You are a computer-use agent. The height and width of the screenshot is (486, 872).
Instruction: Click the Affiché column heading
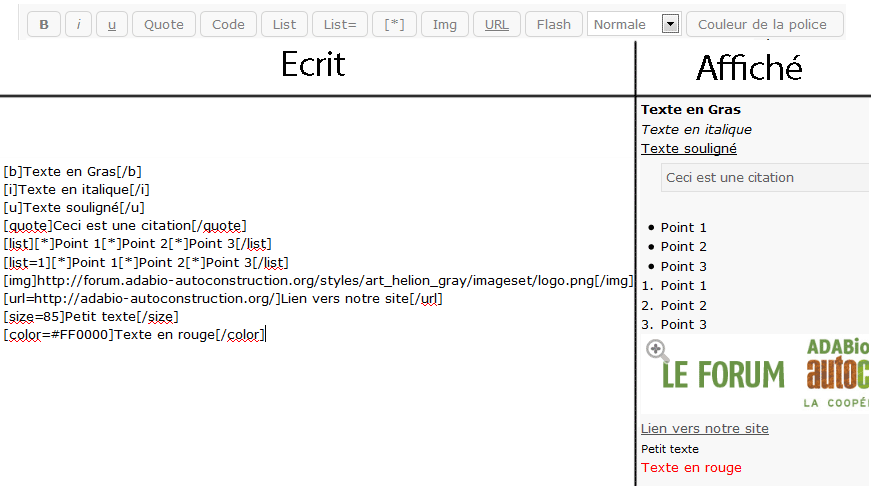[749, 68]
